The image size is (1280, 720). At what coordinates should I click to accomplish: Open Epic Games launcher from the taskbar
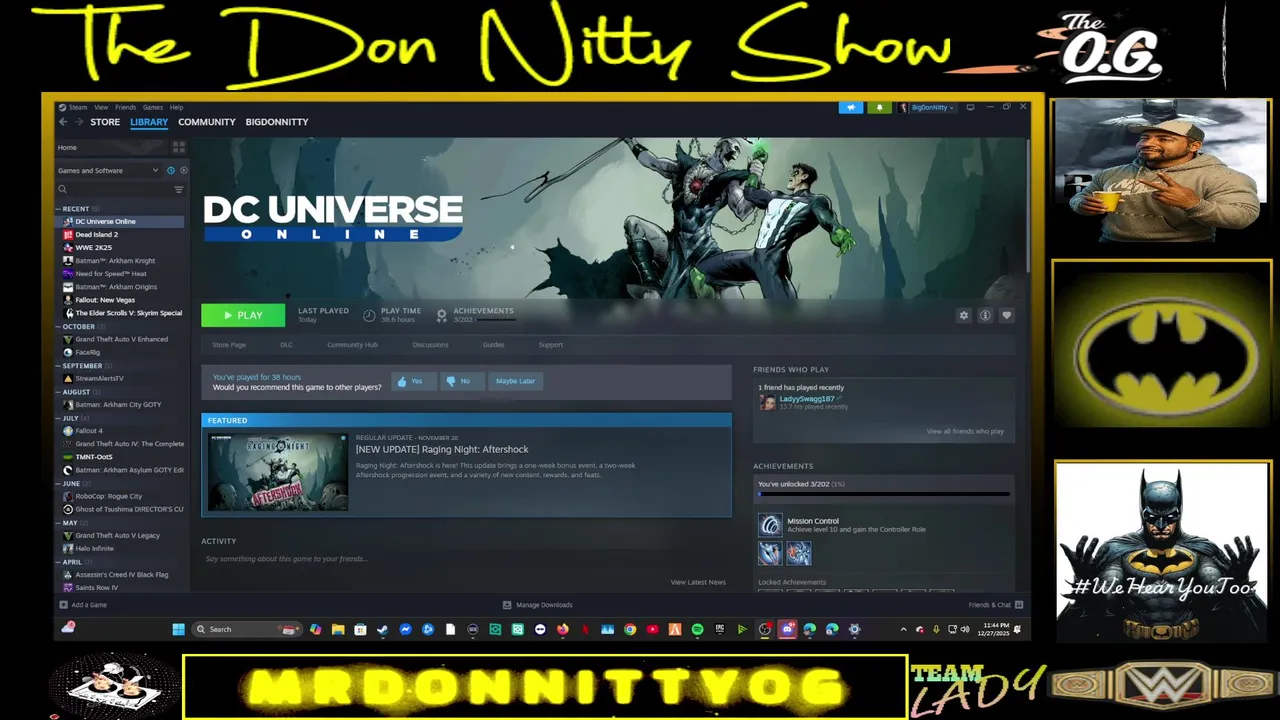coord(719,629)
